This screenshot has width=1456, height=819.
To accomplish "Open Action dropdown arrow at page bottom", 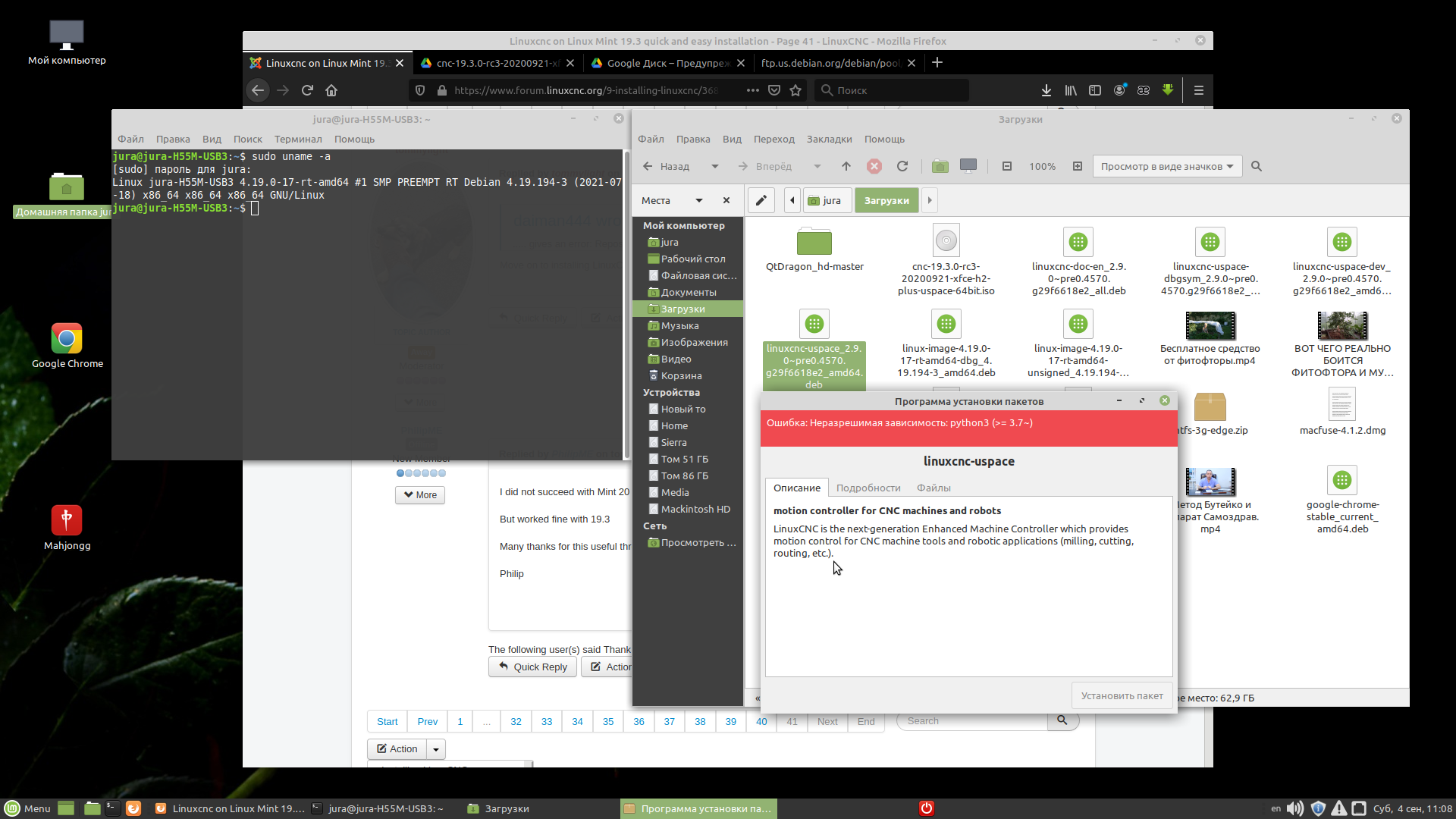I will [435, 749].
